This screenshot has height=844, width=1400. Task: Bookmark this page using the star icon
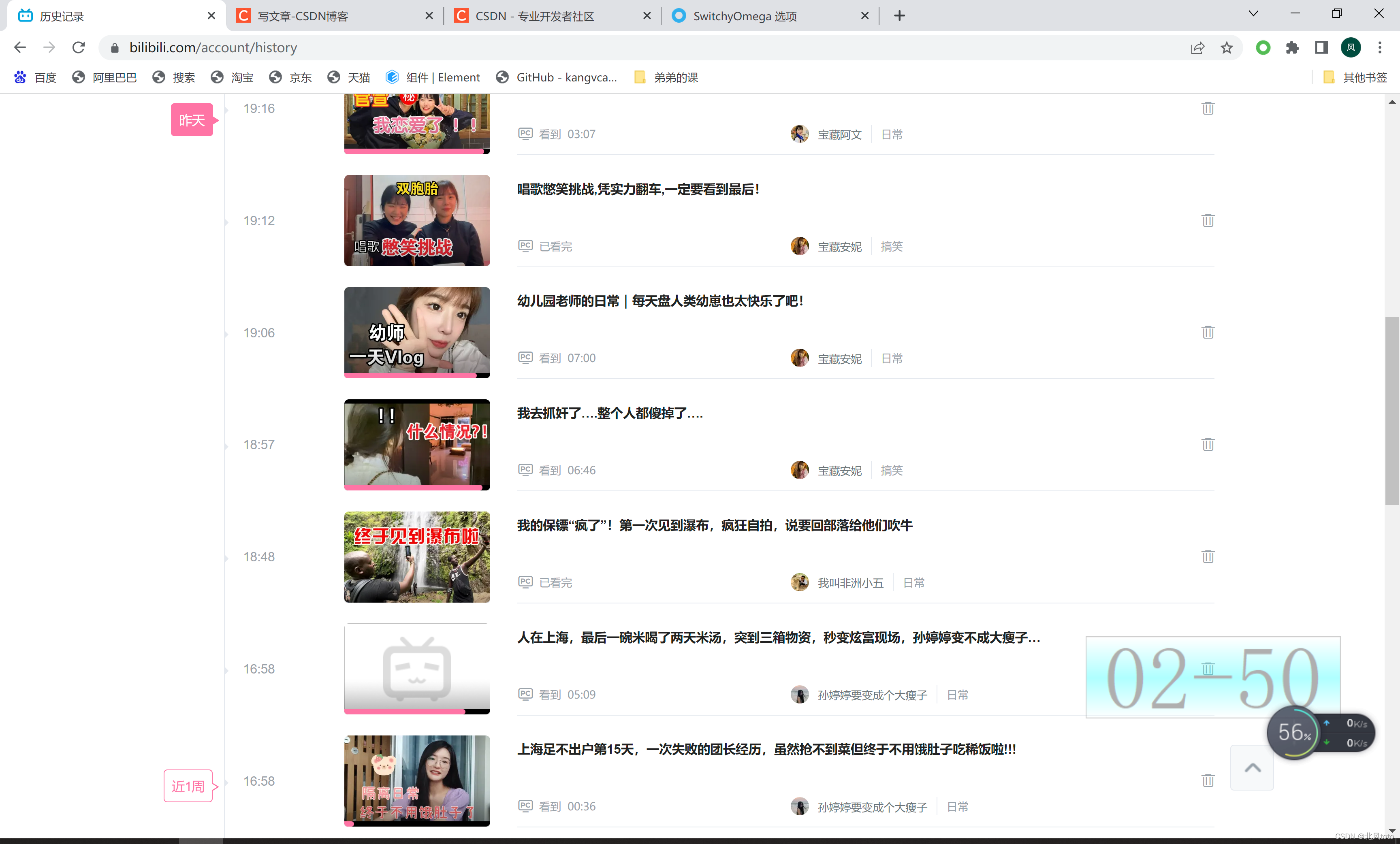pos(1227,48)
